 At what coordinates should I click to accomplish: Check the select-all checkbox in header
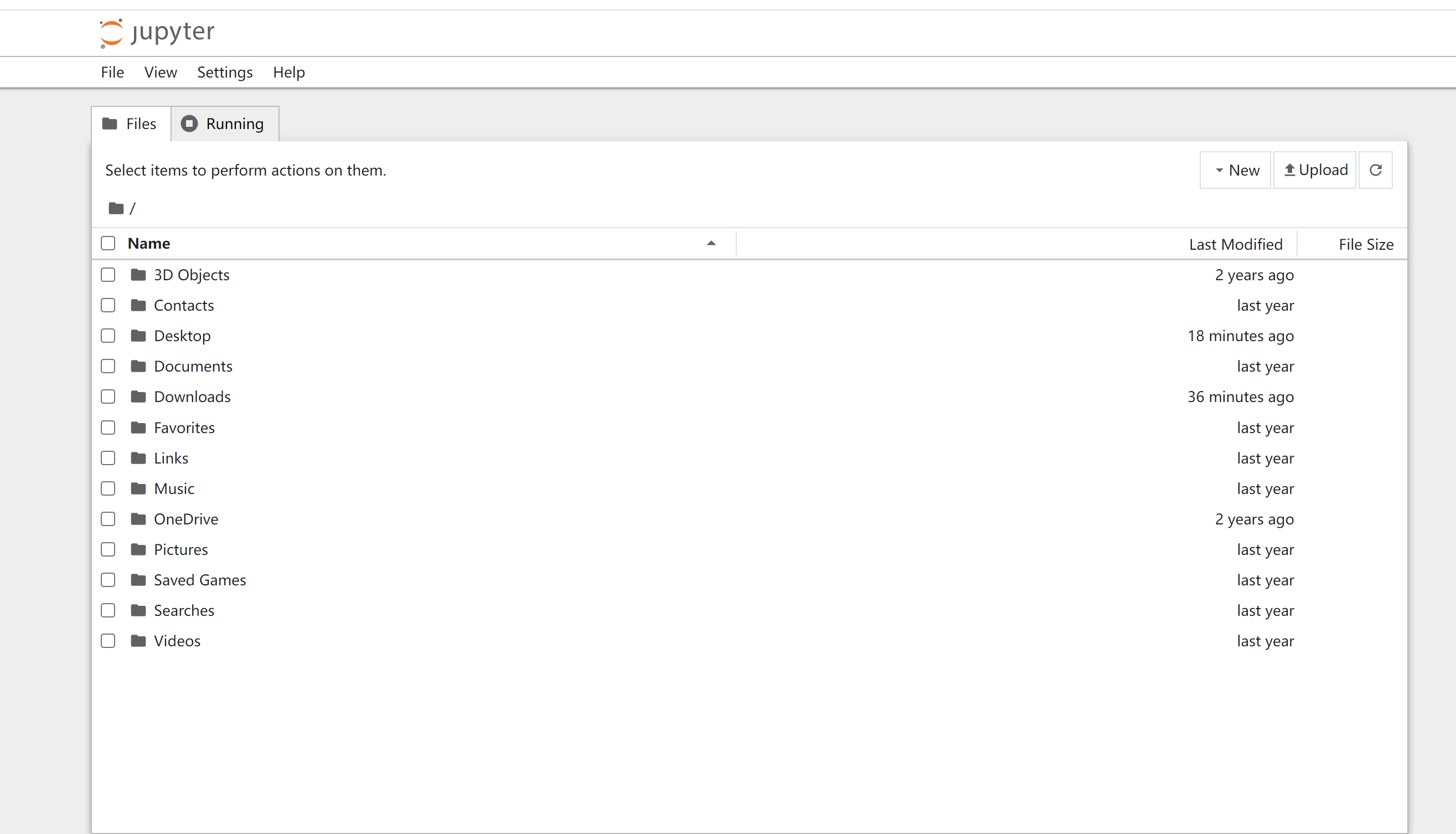[108, 244]
